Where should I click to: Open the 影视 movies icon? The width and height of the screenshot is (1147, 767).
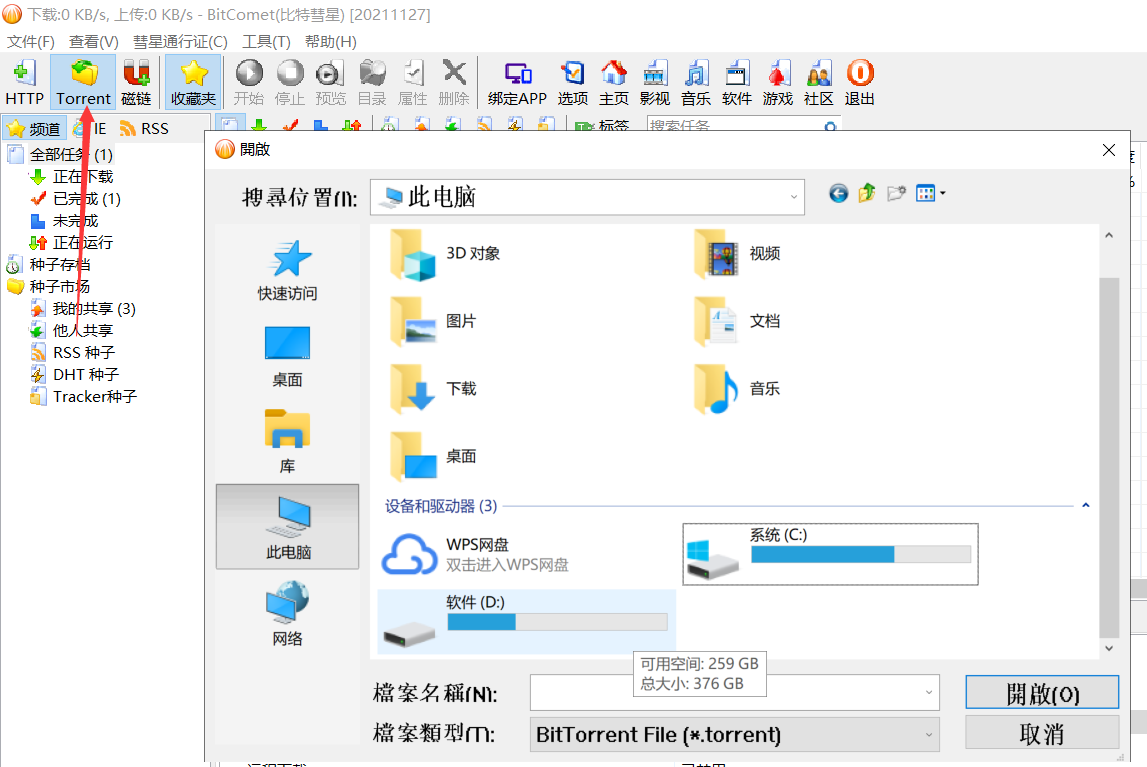[654, 82]
